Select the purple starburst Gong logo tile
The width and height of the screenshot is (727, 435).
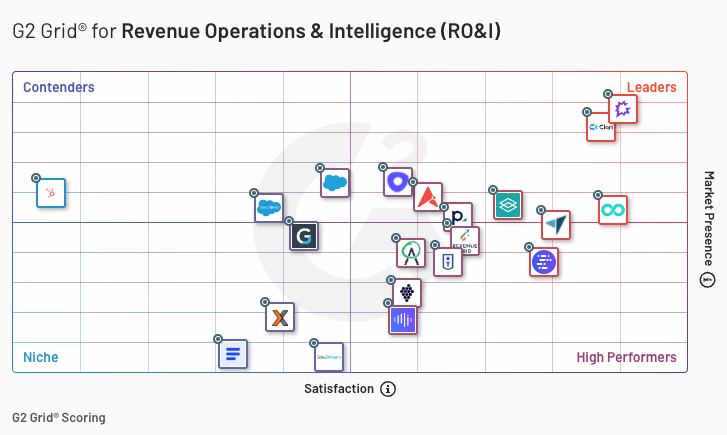point(623,109)
